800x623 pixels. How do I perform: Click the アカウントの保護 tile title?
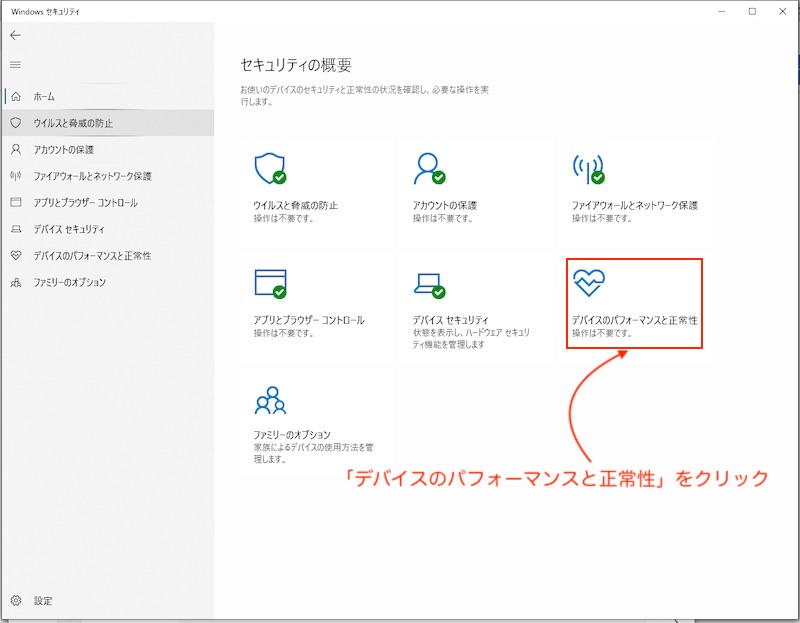(444, 205)
